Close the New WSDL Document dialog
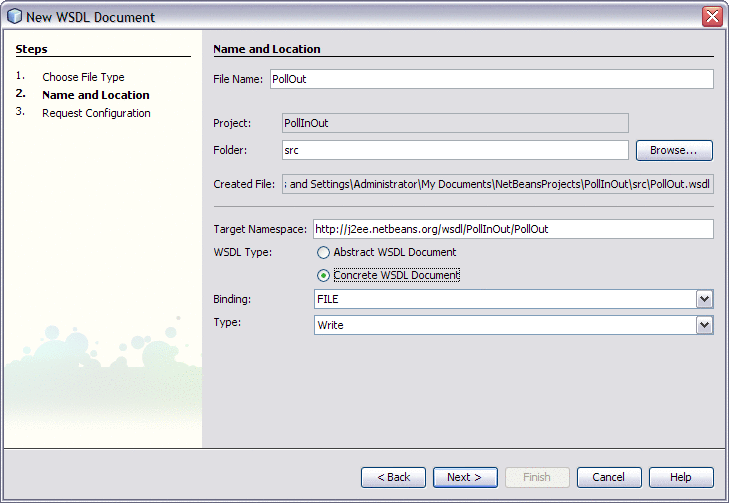This screenshot has height=503, width=729. [712, 17]
